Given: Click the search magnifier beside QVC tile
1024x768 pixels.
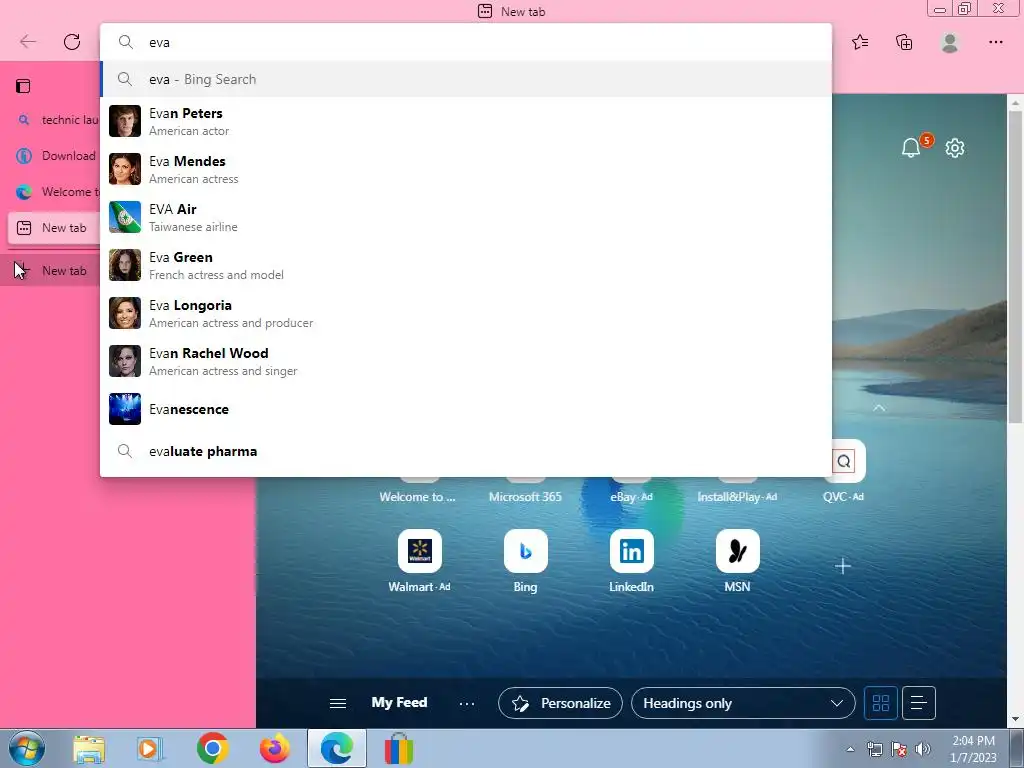Looking at the screenshot, I should pyautogui.click(x=844, y=461).
